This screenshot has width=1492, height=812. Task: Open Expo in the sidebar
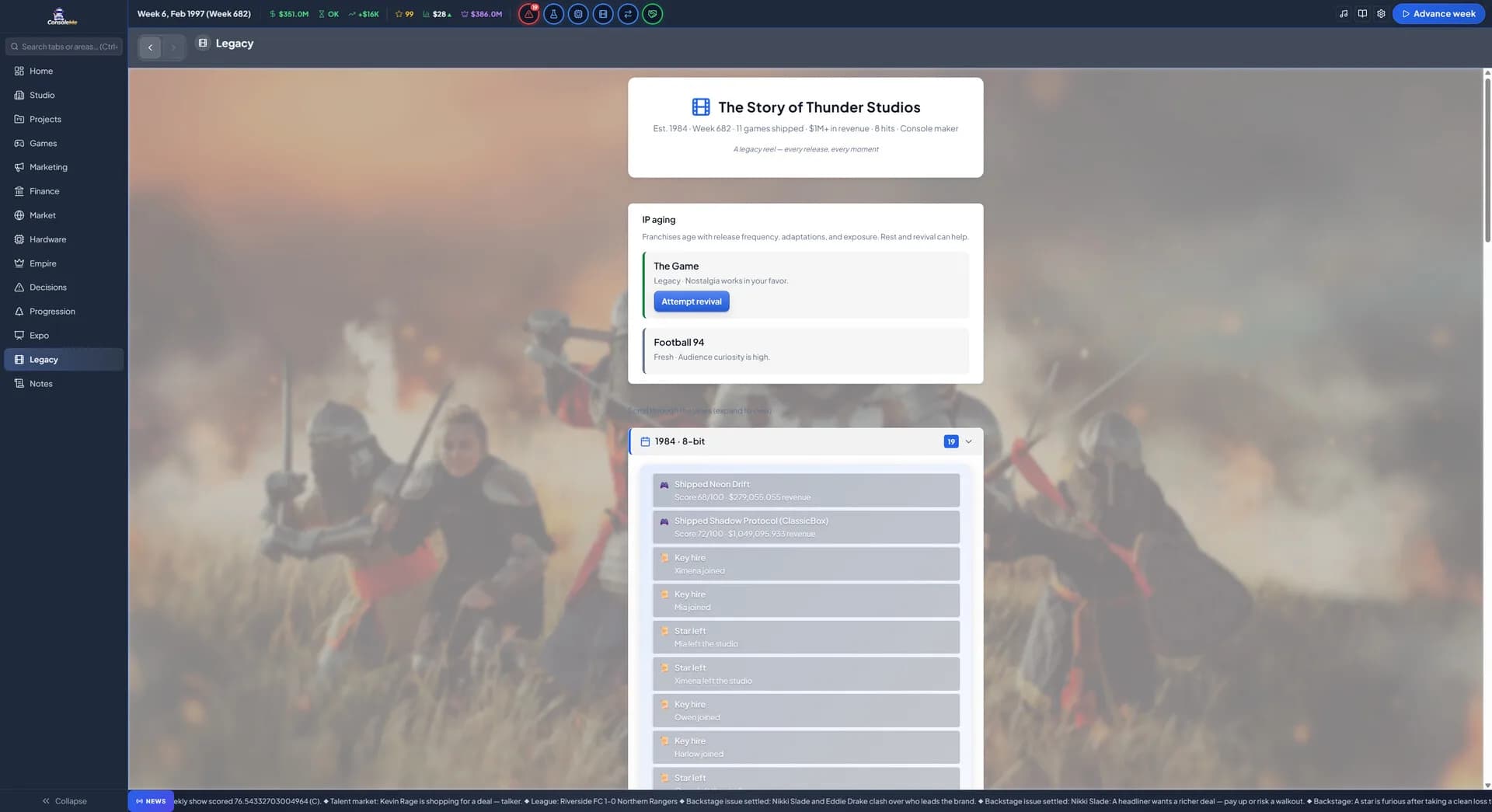point(64,336)
